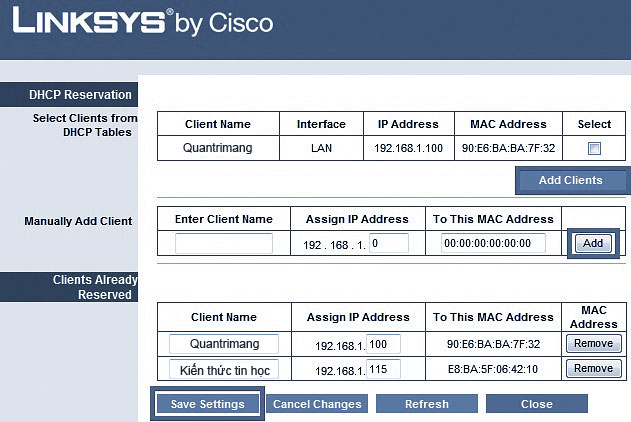
Task: Edit the Quantrimang reserved client name
Action: [224, 343]
